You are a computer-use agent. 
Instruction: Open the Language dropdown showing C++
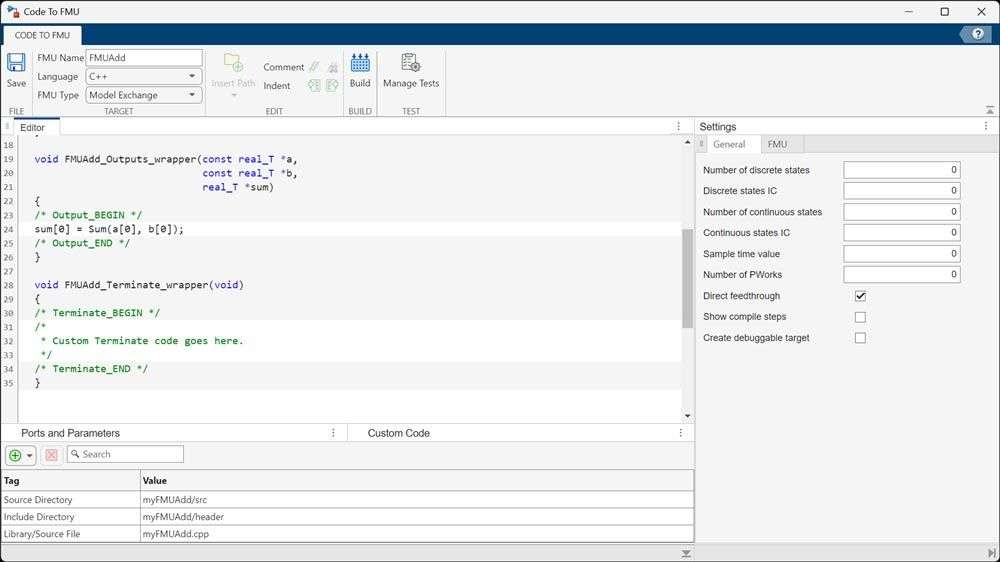[x=144, y=76]
